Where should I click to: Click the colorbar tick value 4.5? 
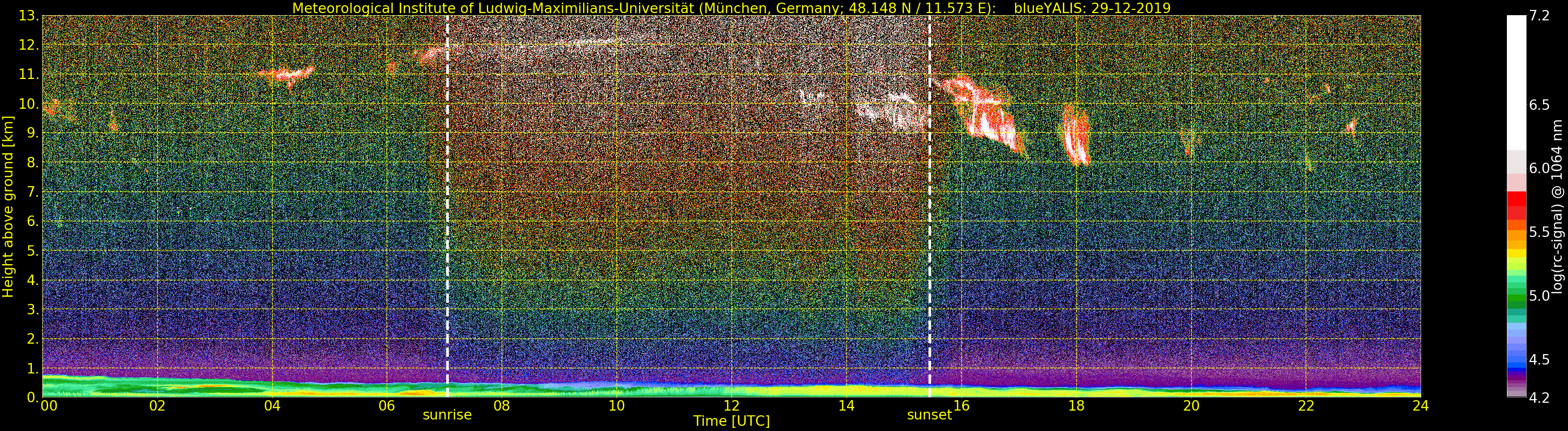point(1540,360)
